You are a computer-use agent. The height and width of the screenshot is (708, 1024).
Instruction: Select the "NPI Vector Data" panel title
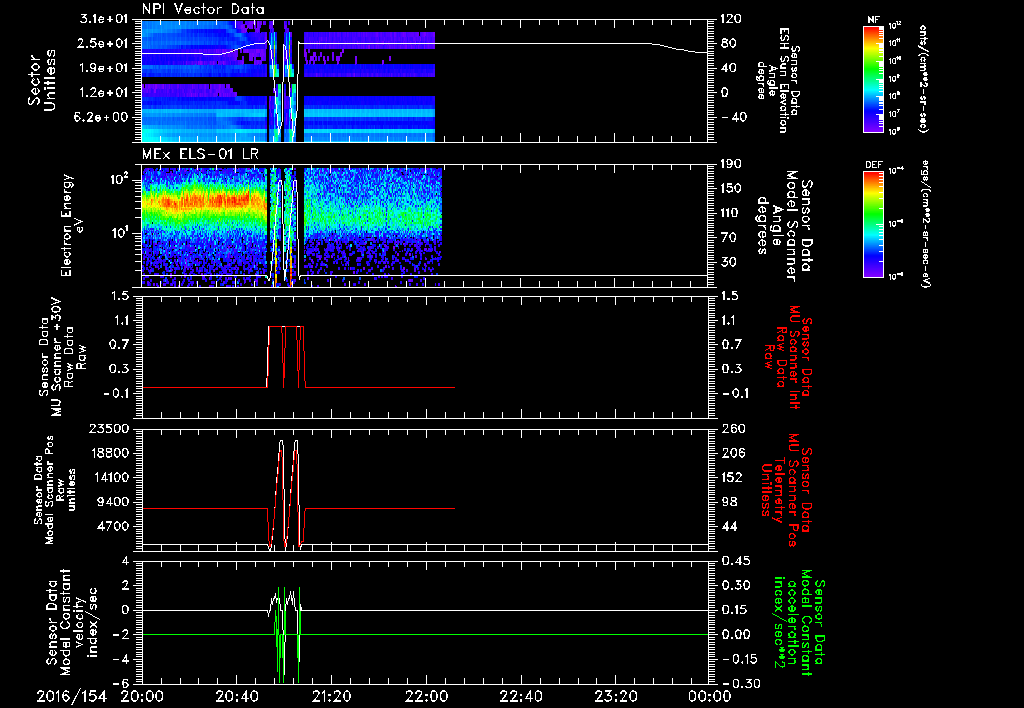tap(203, 9)
